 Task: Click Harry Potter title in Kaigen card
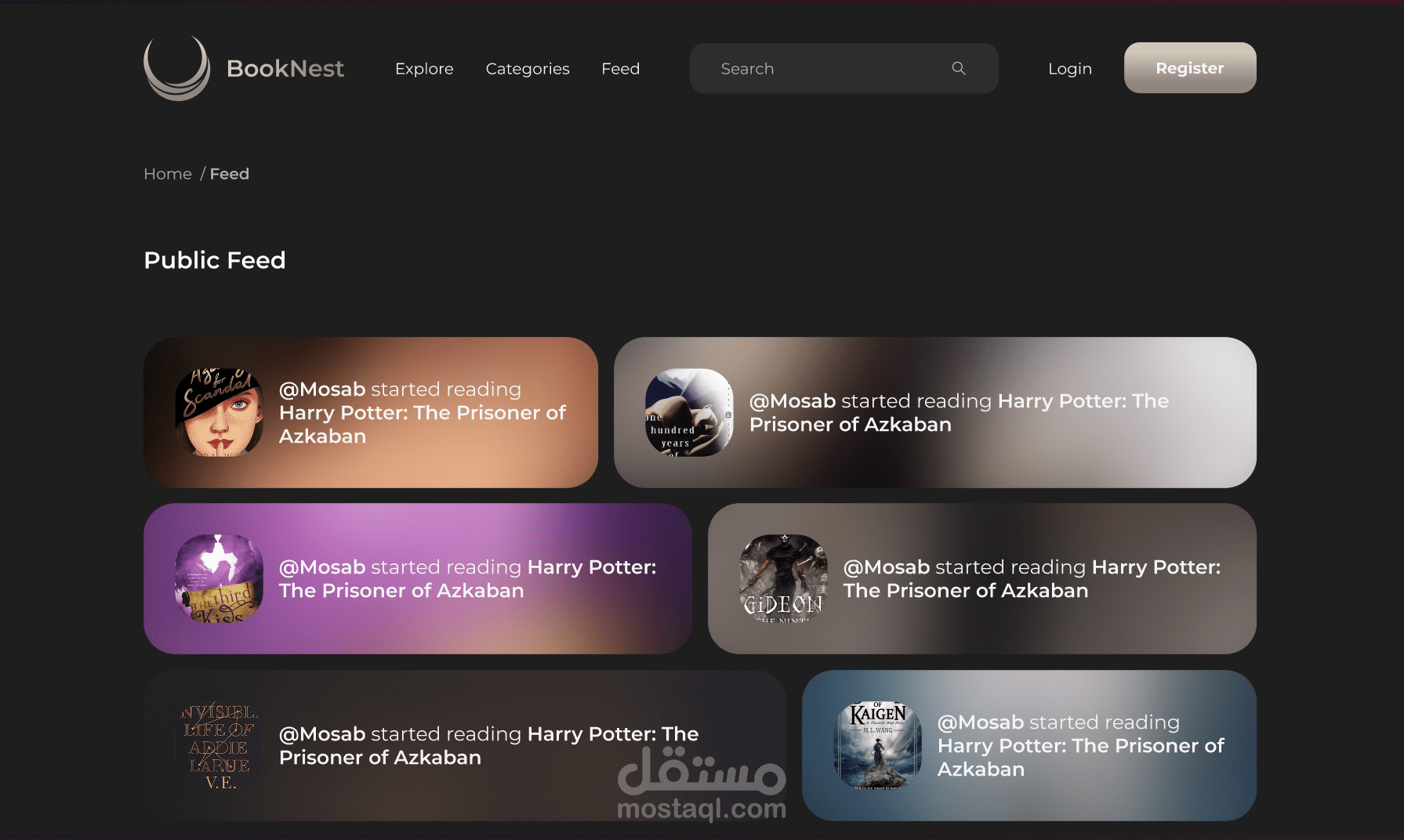coord(1081,758)
